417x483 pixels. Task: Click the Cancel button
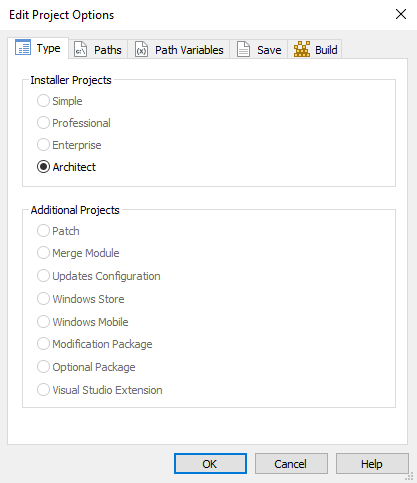click(x=291, y=463)
